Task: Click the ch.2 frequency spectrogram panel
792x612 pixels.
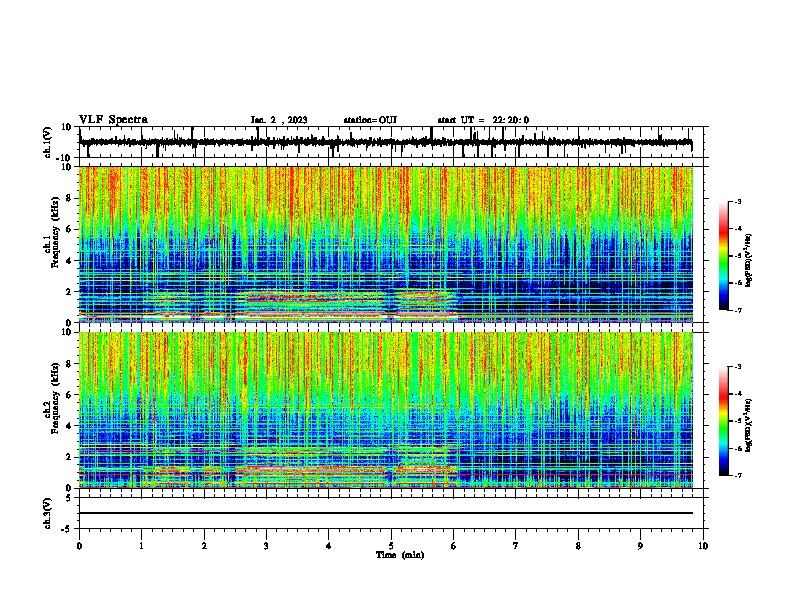Action: coord(391,410)
